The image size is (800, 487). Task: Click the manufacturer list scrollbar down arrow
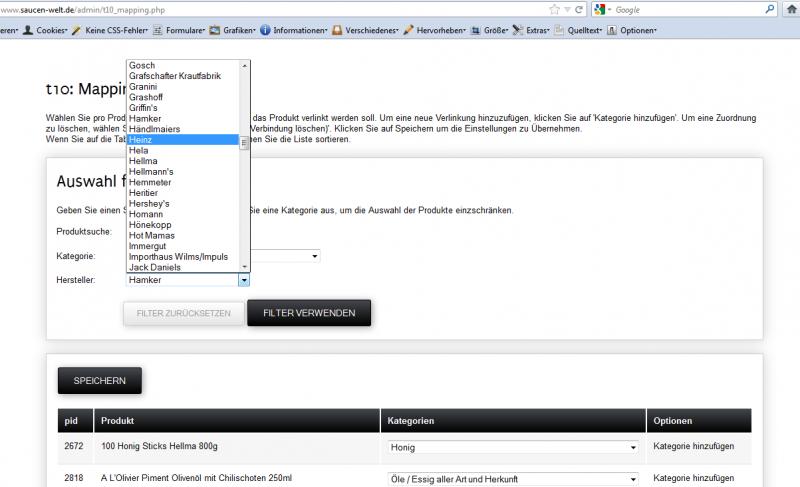point(244,267)
